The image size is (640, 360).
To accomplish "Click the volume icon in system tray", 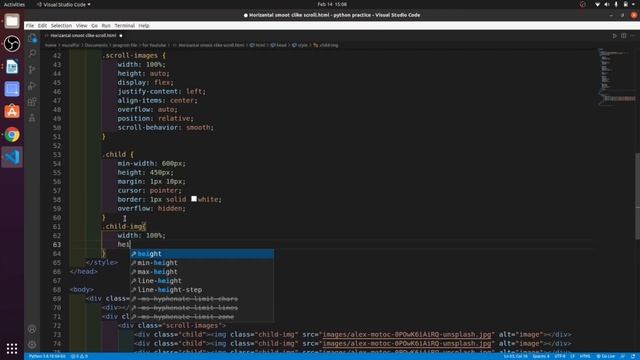I will (x=607, y=4).
